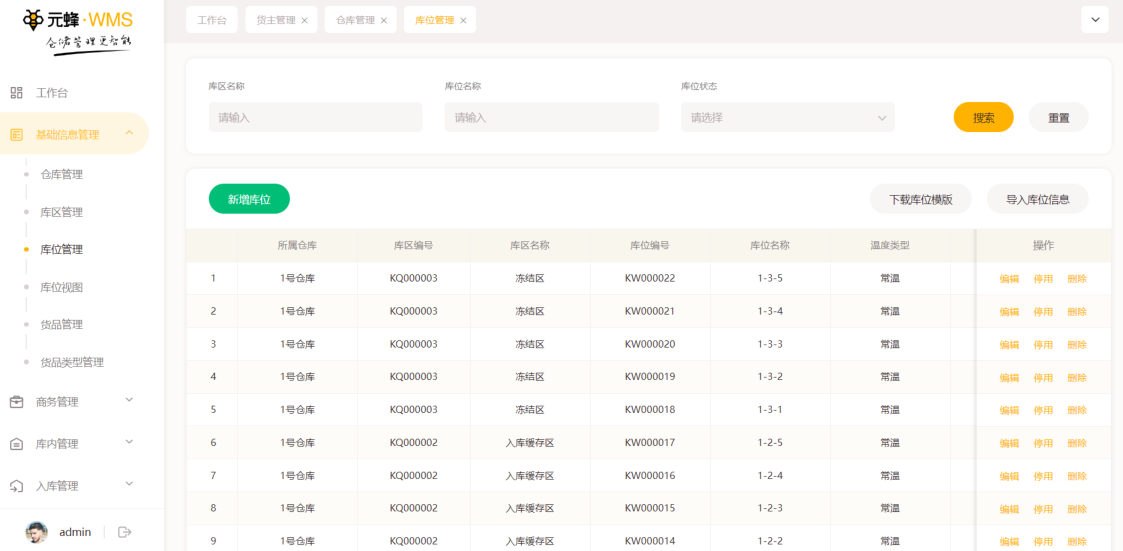1123x551 pixels.
Task: Close the 货主管理 tab
Action: tap(304, 21)
